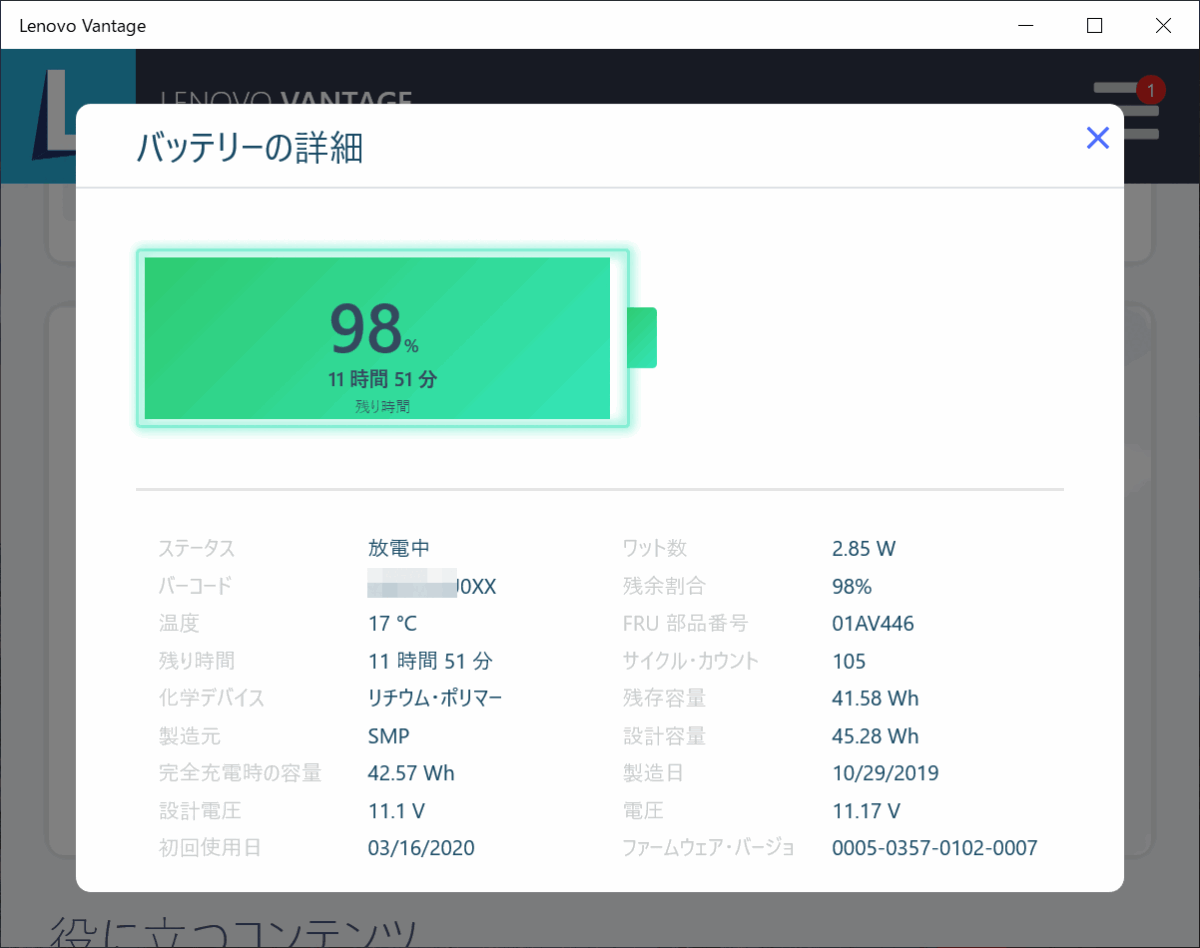Click the 初回使用日 label

[x=210, y=848]
